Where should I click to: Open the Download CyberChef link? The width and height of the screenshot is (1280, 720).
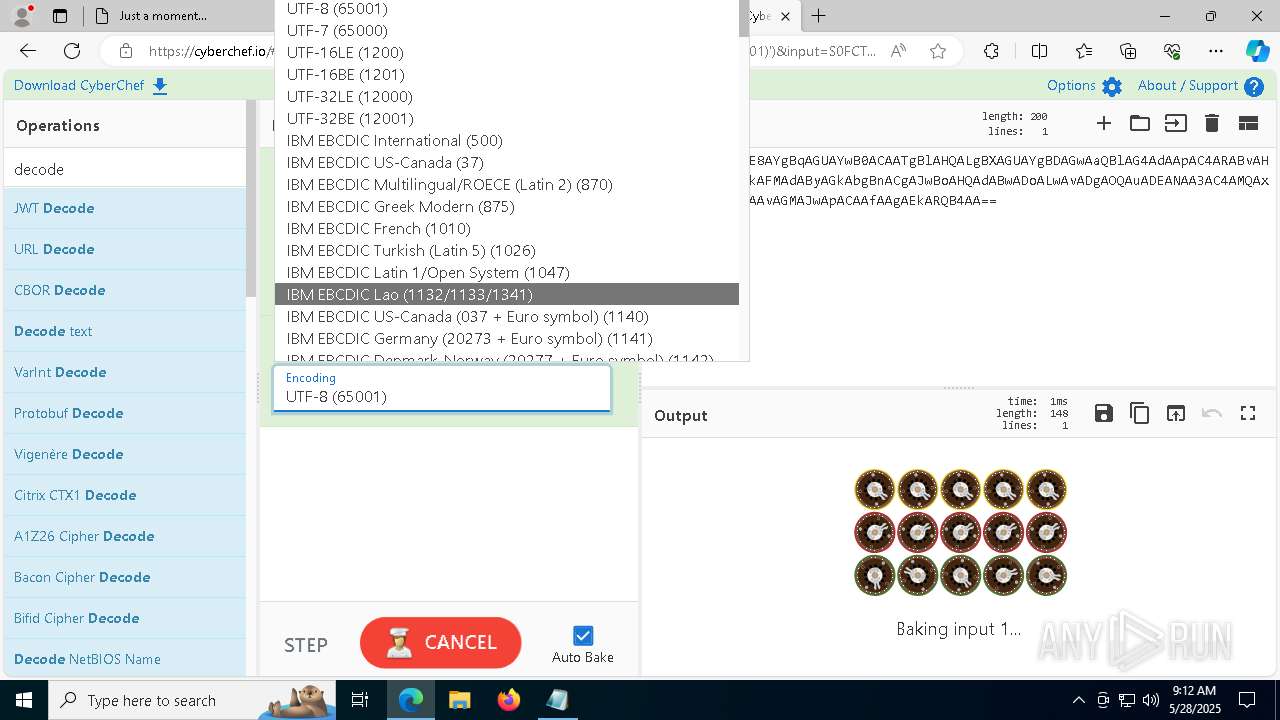click(79, 86)
